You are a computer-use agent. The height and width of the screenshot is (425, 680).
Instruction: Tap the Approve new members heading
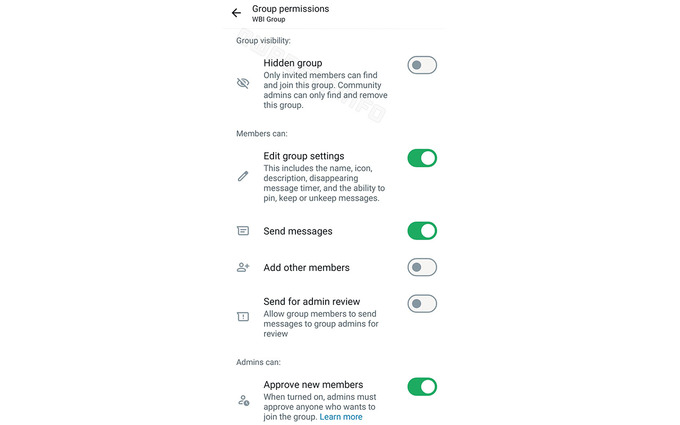click(x=313, y=384)
